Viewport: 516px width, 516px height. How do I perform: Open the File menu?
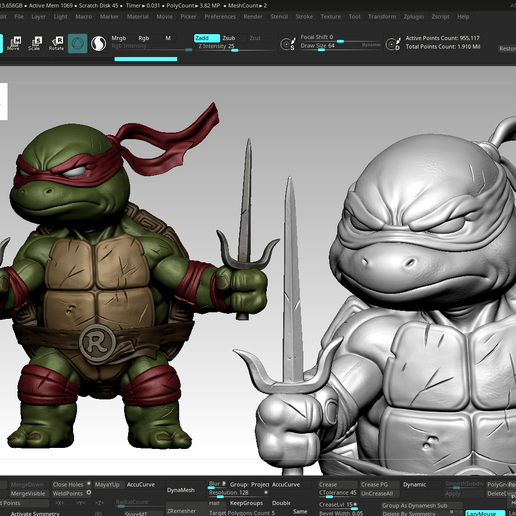coord(19,16)
